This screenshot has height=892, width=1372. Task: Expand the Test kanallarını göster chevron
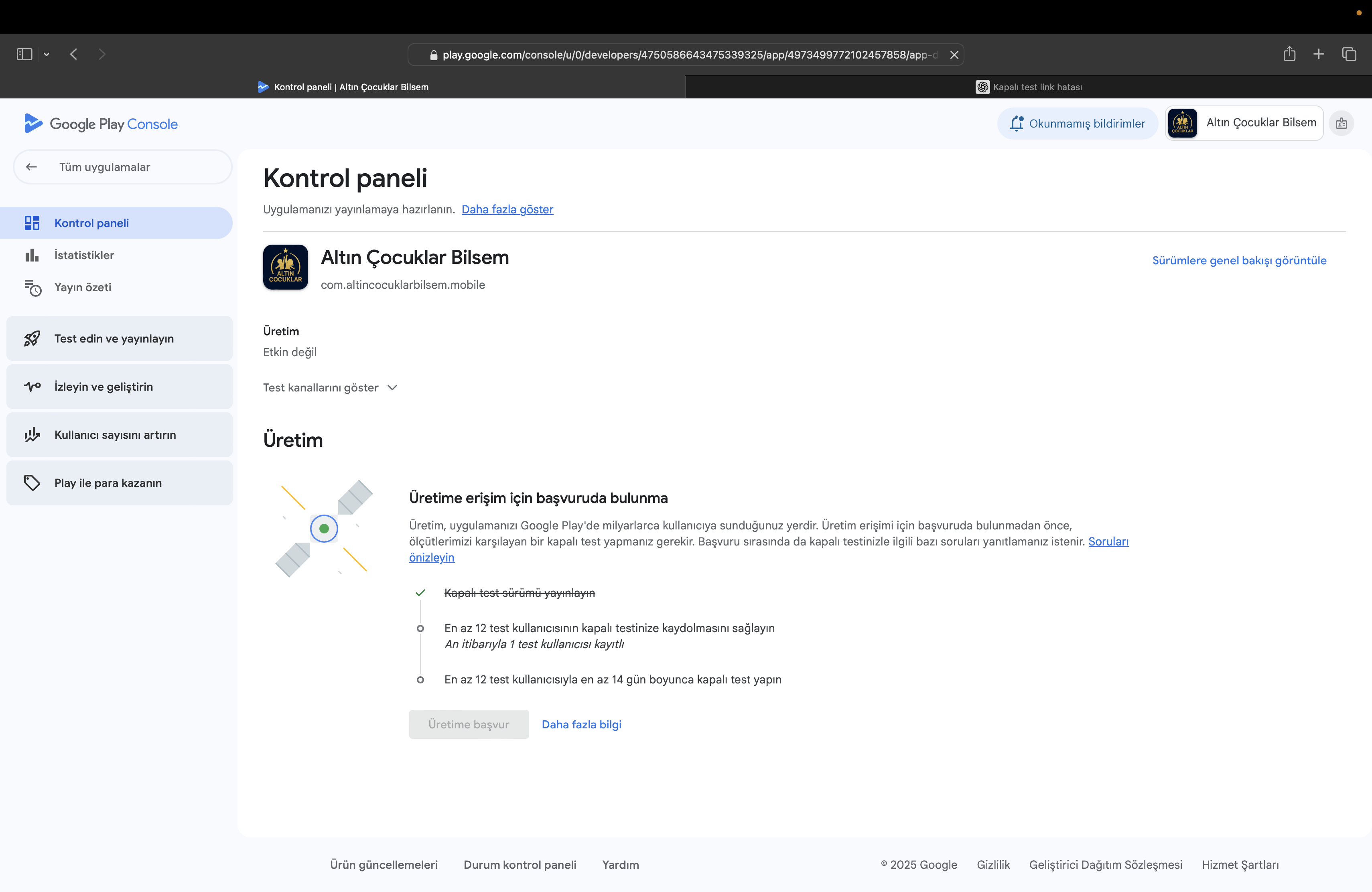click(x=393, y=388)
